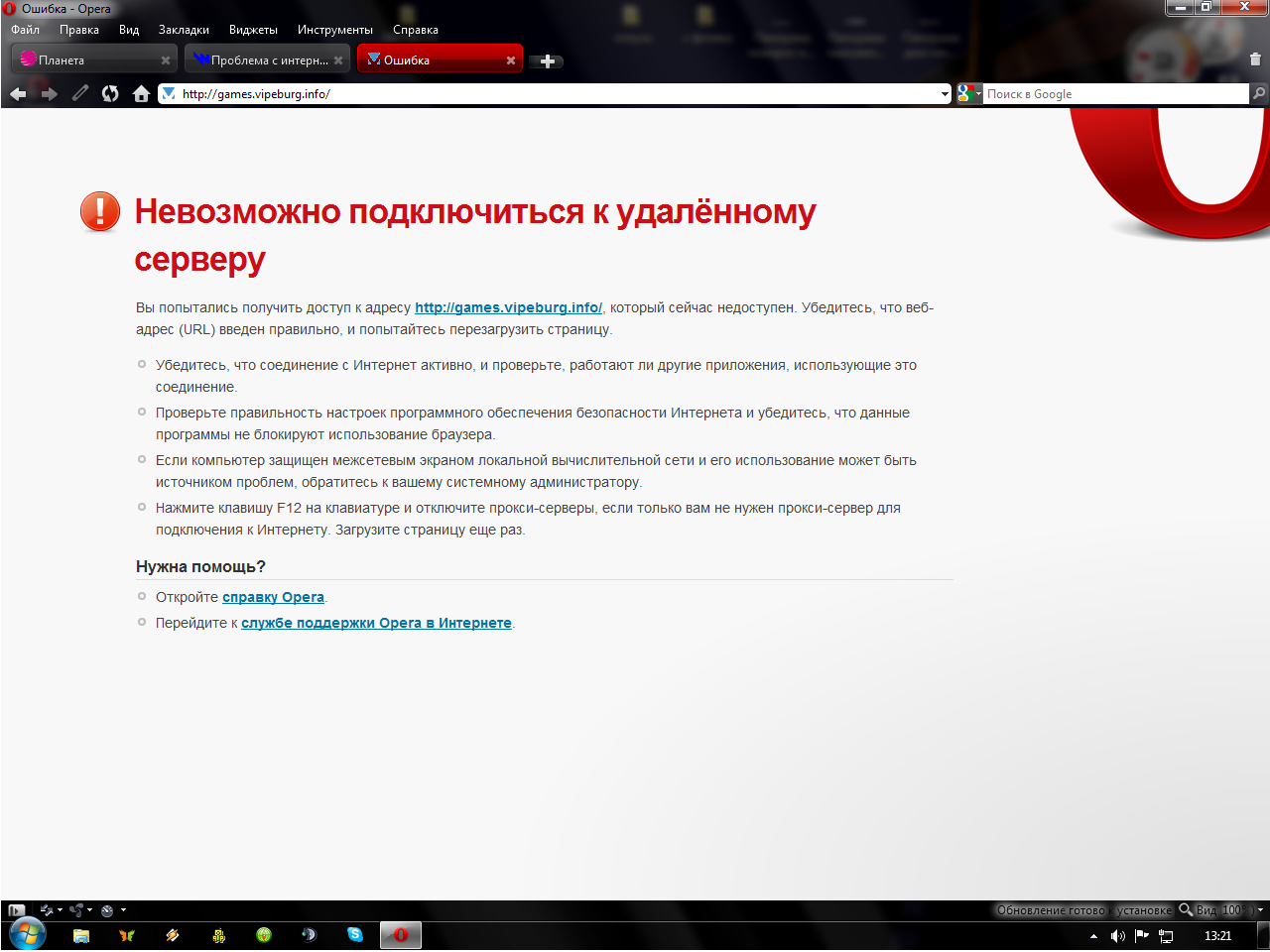Open the green round taskbar app icon
Screen dimensions: 1270x952
click(x=264, y=935)
